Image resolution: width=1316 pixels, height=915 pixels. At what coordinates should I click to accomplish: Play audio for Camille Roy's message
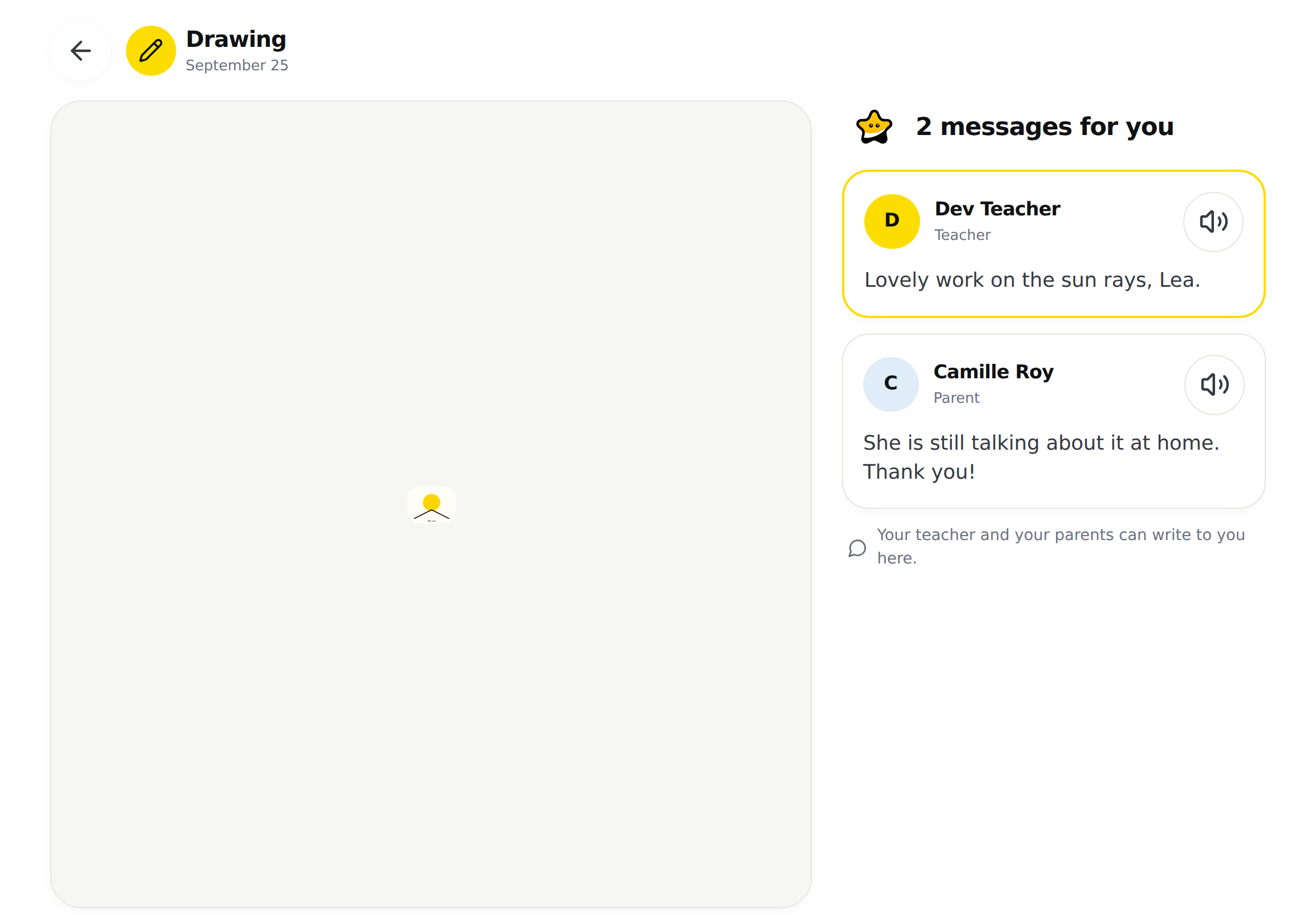coord(1213,384)
